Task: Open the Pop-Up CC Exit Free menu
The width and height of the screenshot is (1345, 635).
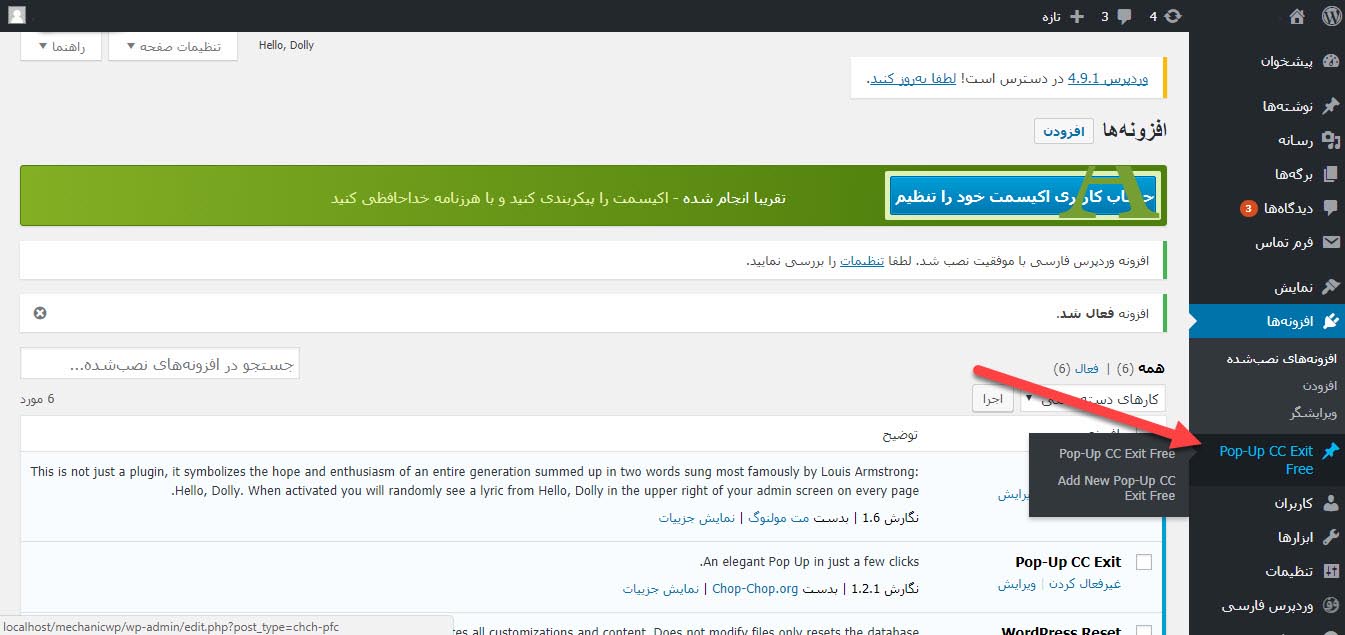Action: click(x=1267, y=460)
